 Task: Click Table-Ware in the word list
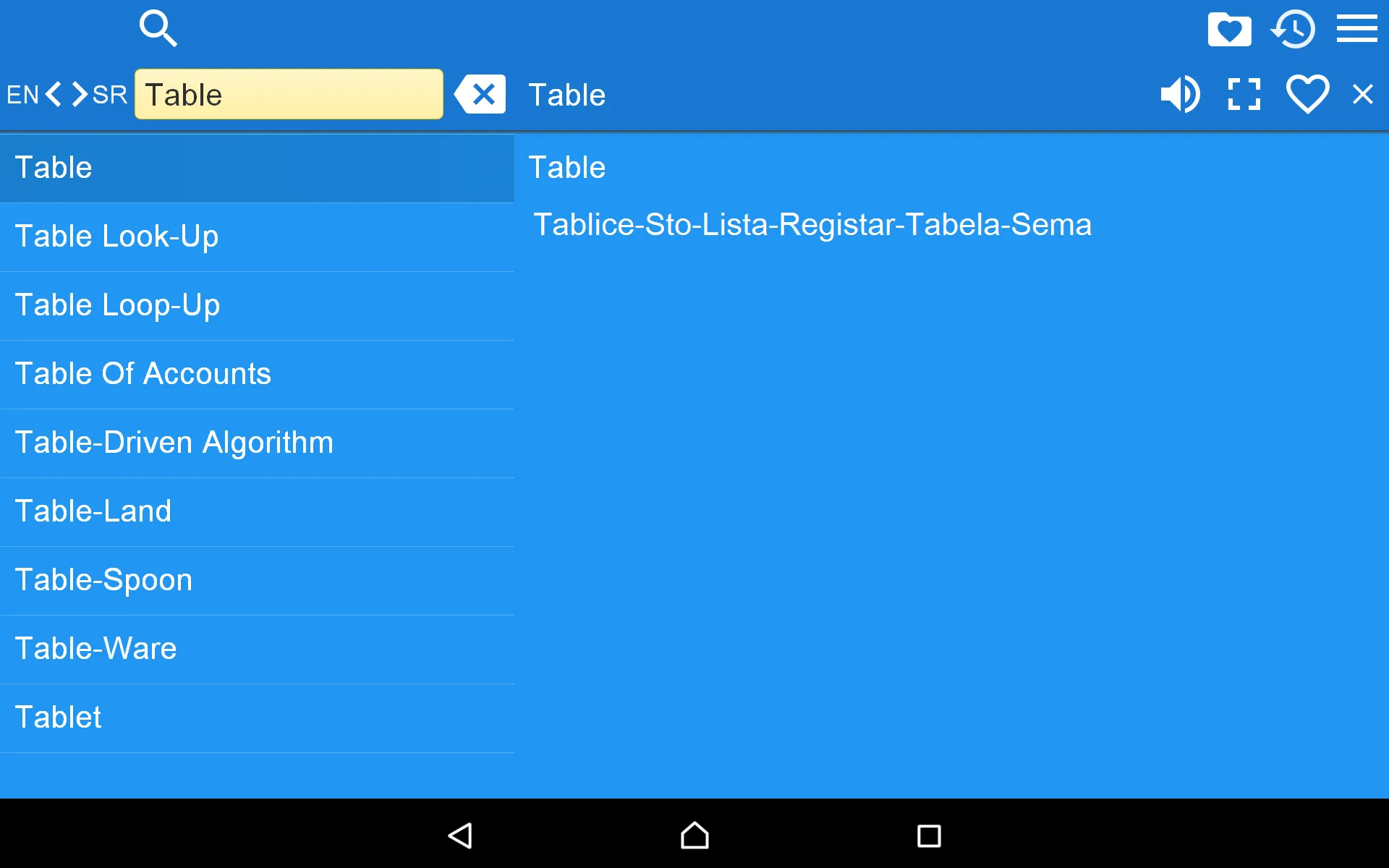point(96,648)
